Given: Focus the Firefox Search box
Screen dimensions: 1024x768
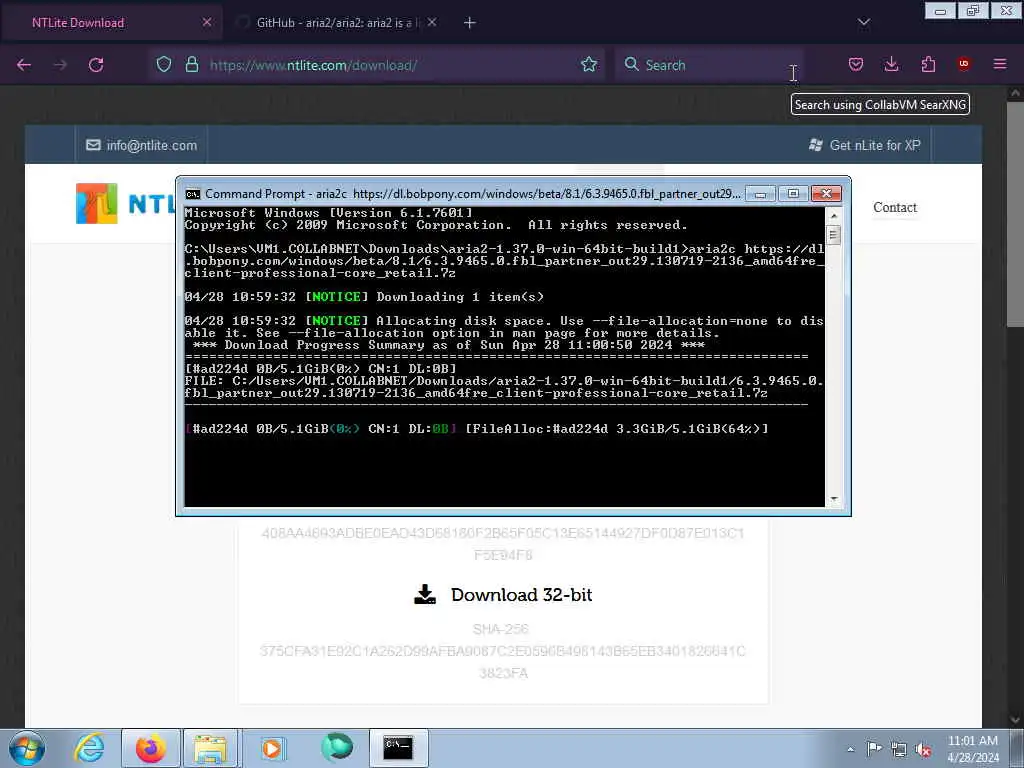Looking at the screenshot, I should pyautogui.click(x=709, y=65).
